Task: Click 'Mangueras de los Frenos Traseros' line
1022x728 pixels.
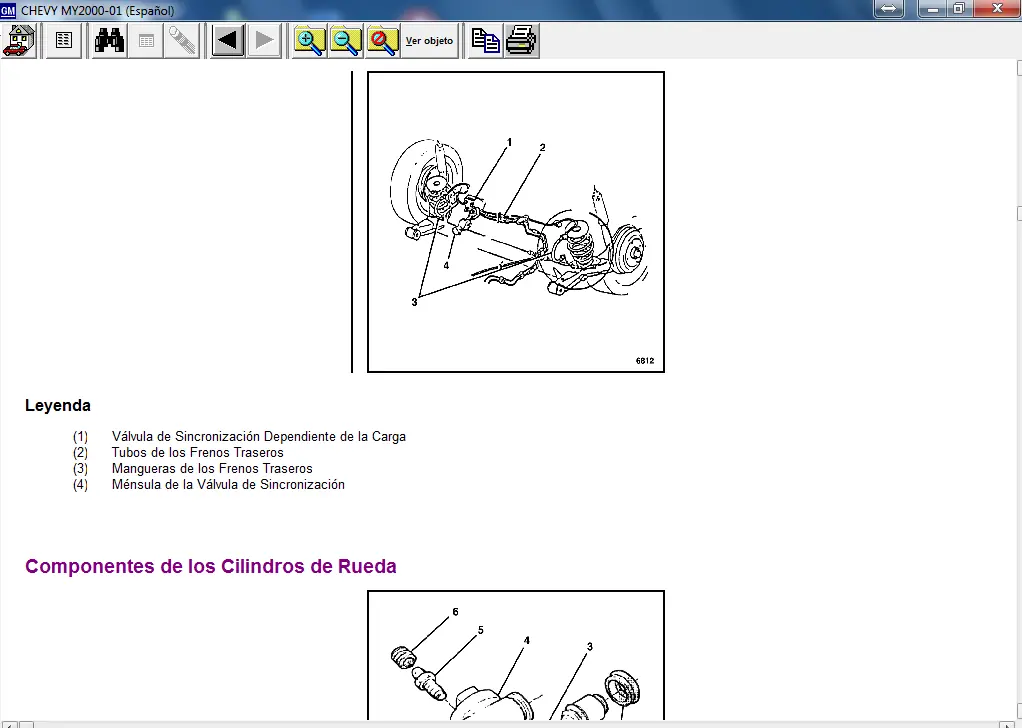Action: coord(212,469)
